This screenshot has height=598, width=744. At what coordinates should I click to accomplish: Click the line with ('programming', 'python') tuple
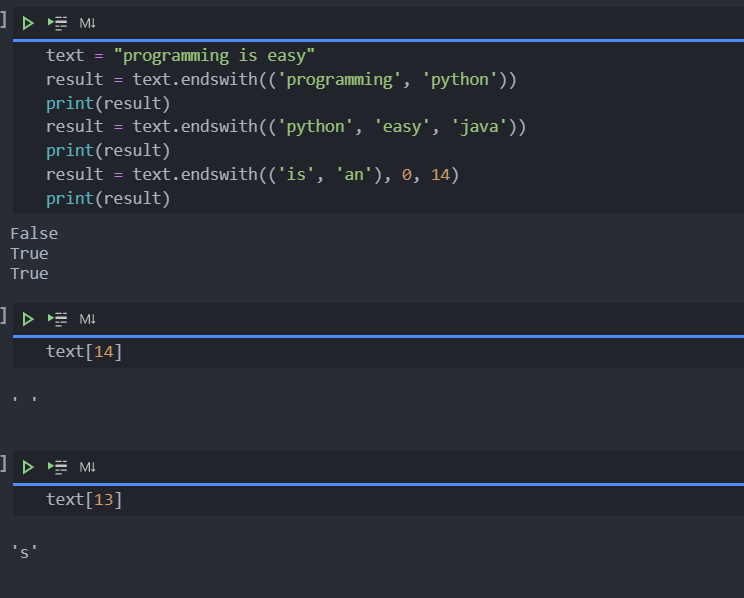[x=280, y=79]
